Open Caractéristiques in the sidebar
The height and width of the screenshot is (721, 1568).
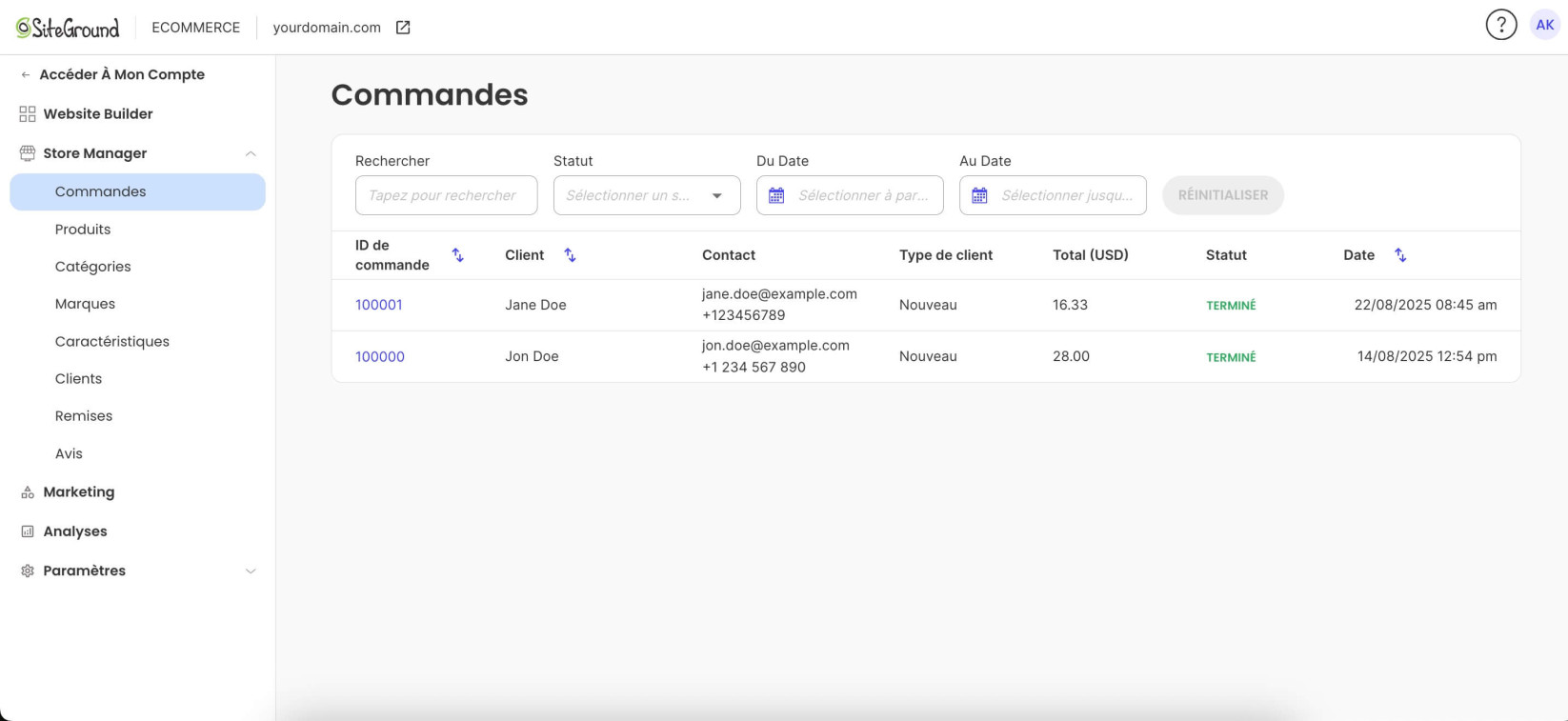pyautogui.click(x=112, y=341)
